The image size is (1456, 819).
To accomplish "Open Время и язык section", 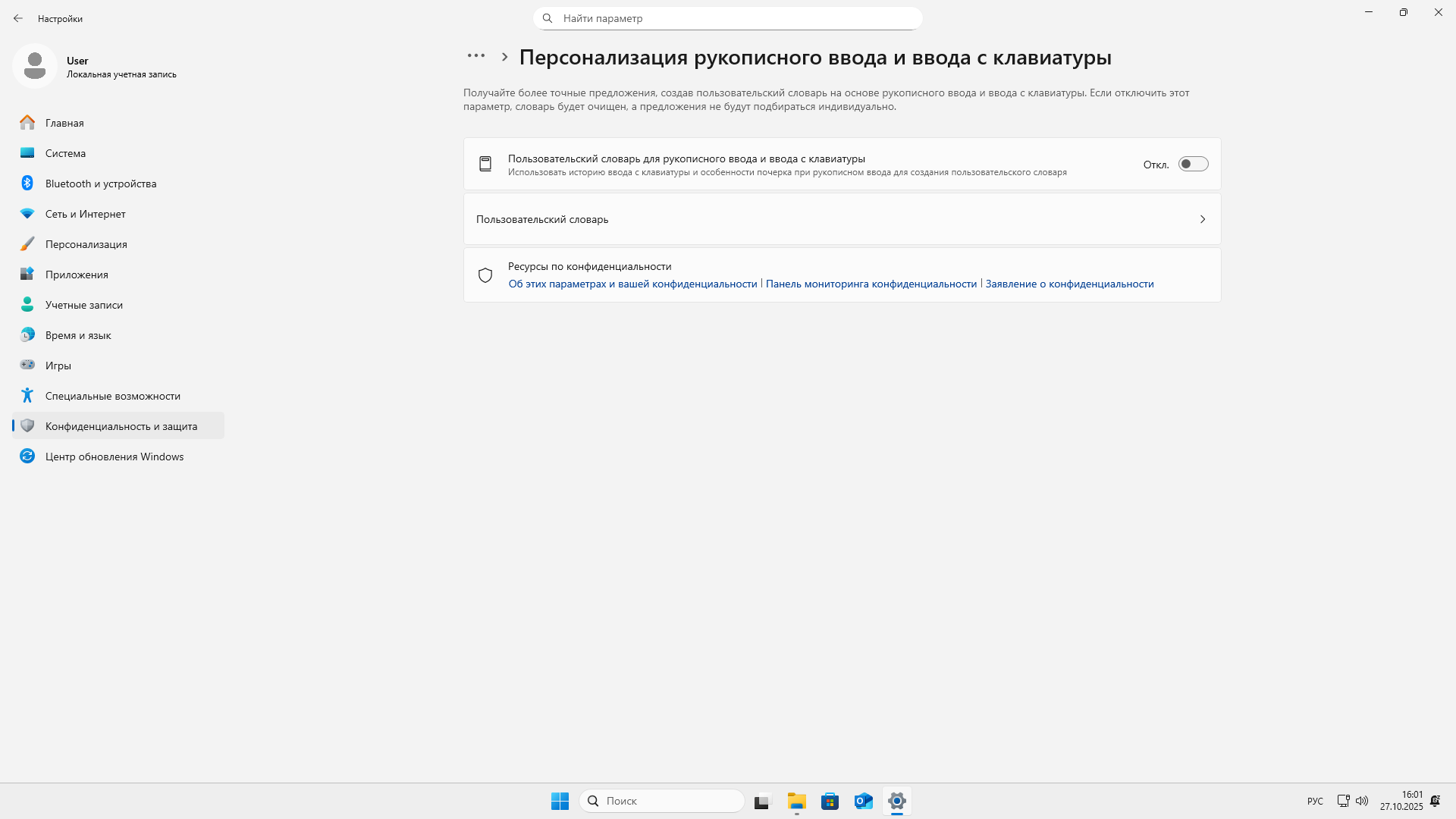I will coord(78,334).
